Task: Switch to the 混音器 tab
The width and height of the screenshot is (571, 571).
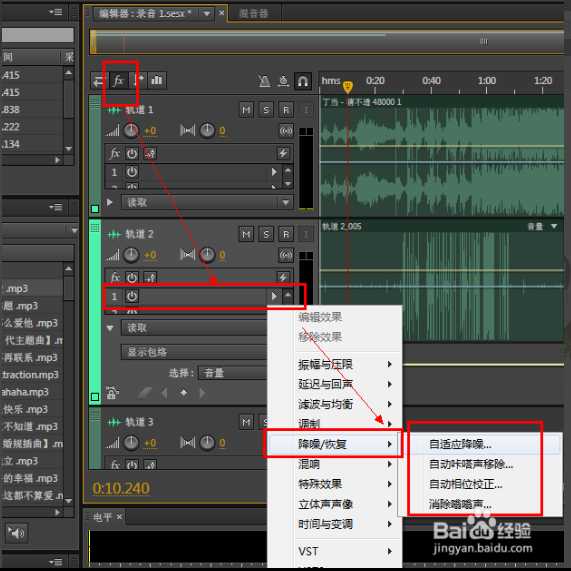Action: pos(254,14)
